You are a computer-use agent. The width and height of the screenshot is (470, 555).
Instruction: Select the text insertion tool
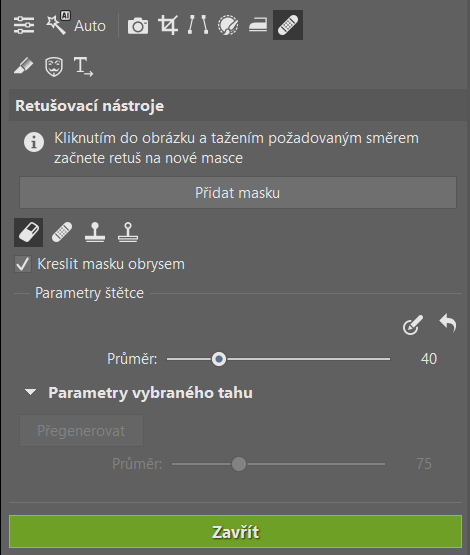83,67
